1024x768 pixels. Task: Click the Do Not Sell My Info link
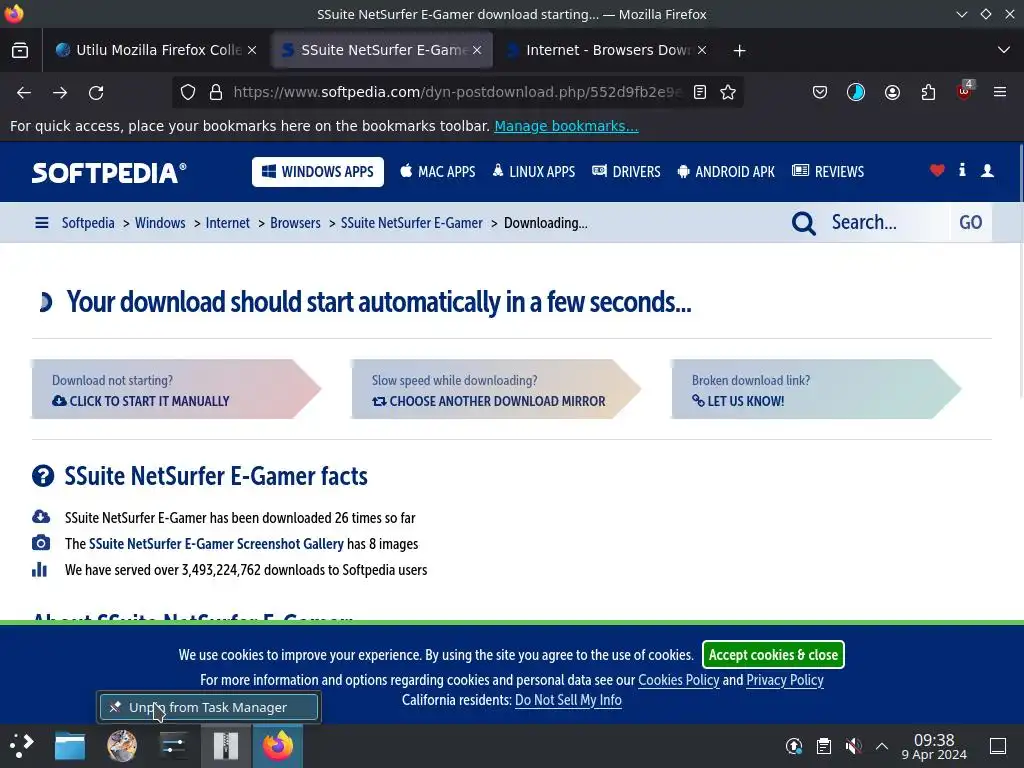click(568, 700)
